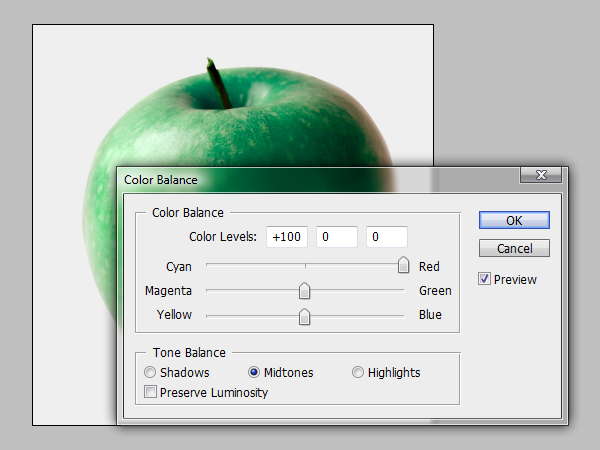Click the Blue label
The image size is (600, 450).
pos(430,315)
